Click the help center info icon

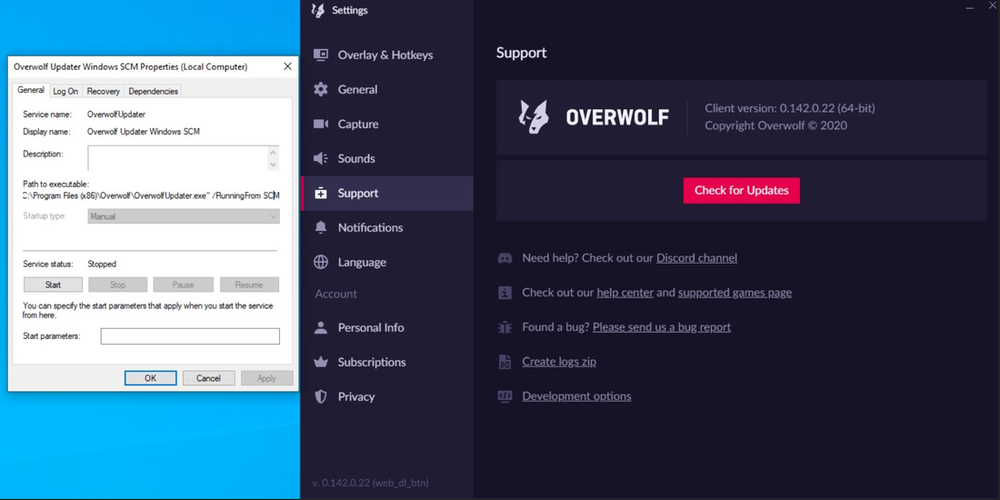[504, 293]
